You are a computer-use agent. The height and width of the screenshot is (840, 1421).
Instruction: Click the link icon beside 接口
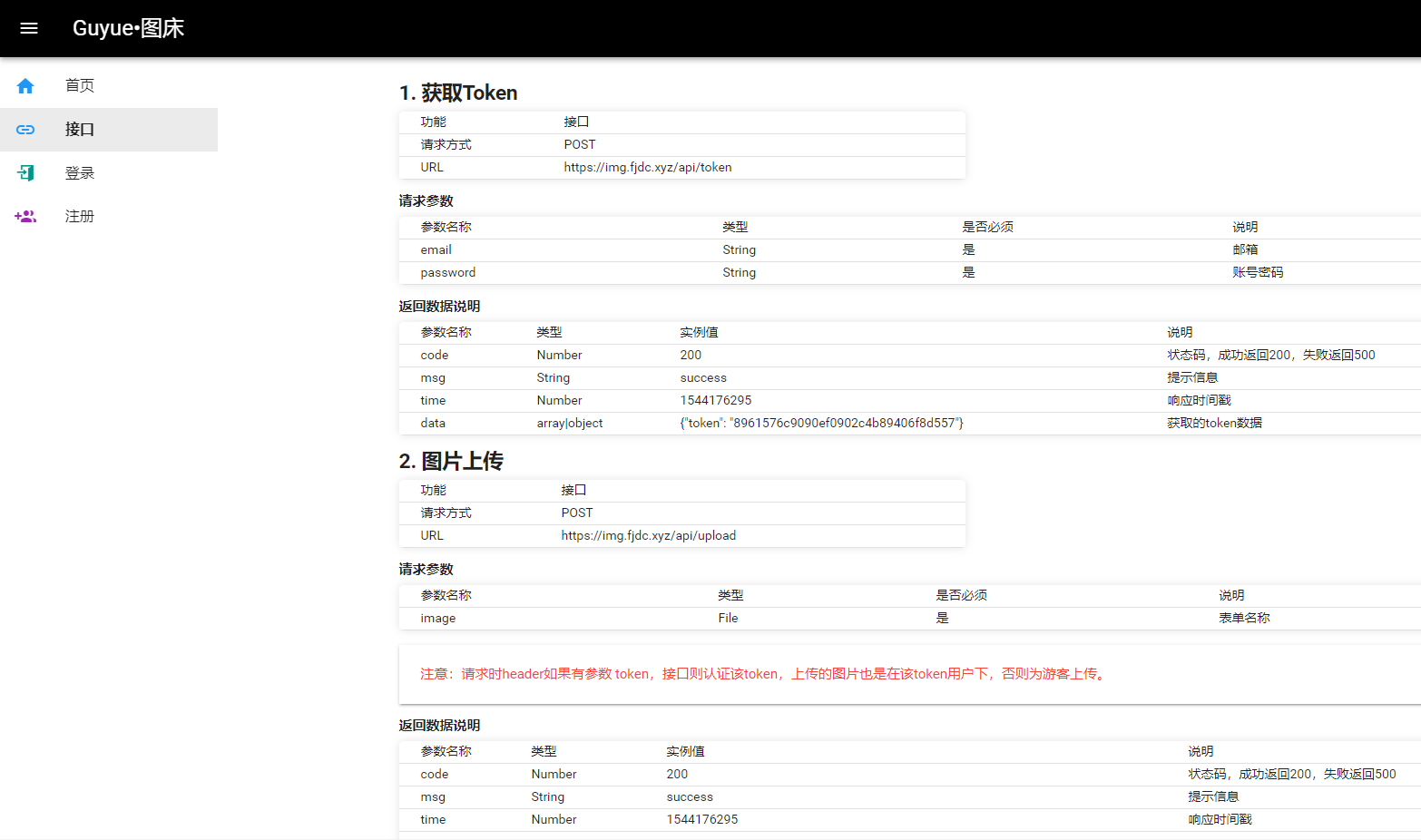coord(25,130)
